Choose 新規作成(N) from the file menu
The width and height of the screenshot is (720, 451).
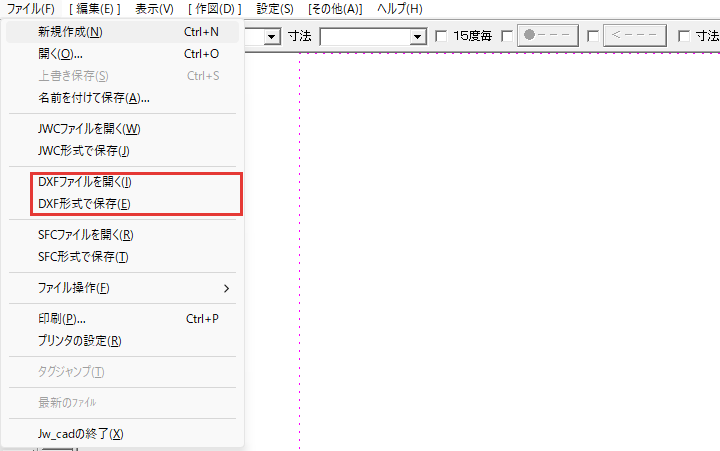click(123, 32)
